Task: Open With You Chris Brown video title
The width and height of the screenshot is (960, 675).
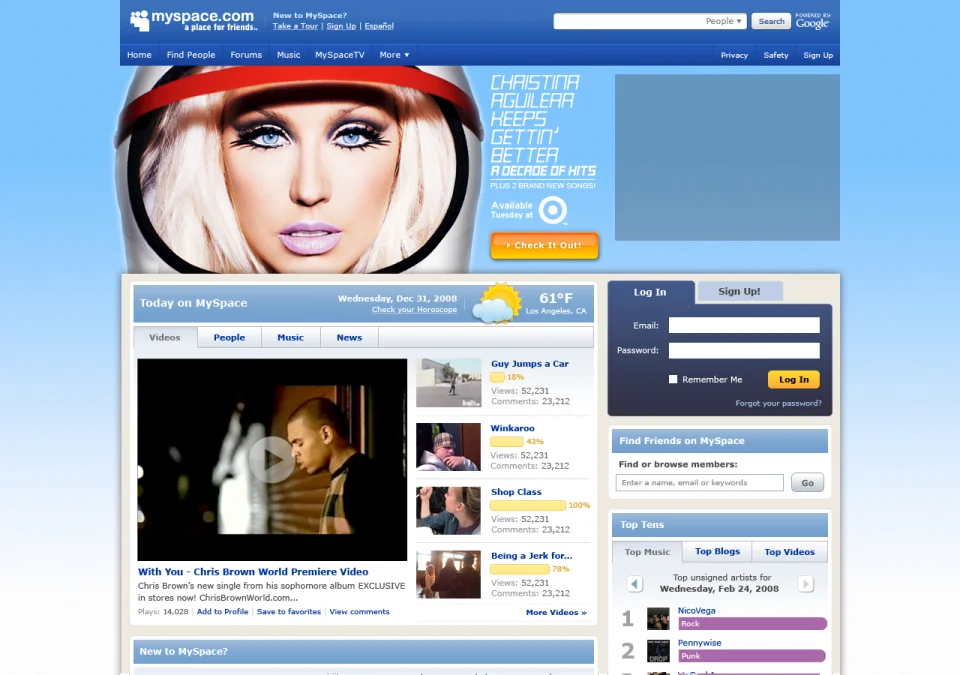Action: coord(253,571)
